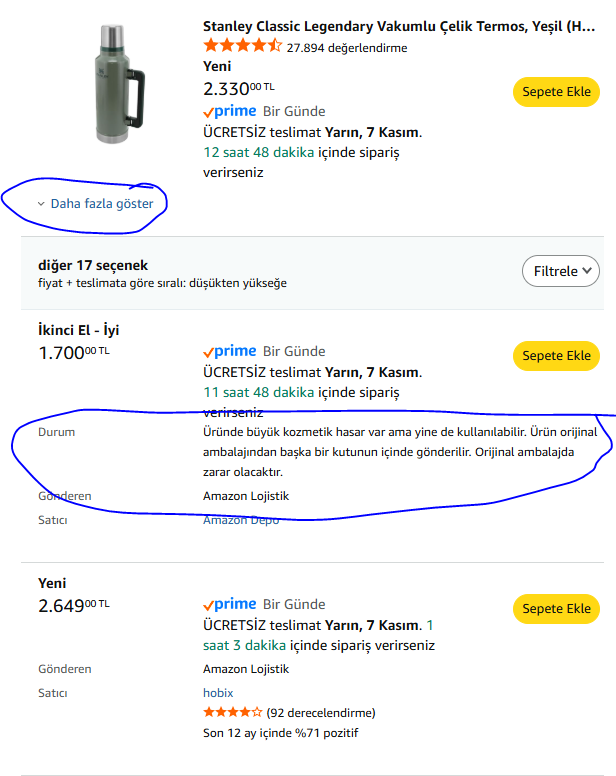Add the 2.649 TL offer to cart
The image size is (616, 776).
[x=556, y=608]
